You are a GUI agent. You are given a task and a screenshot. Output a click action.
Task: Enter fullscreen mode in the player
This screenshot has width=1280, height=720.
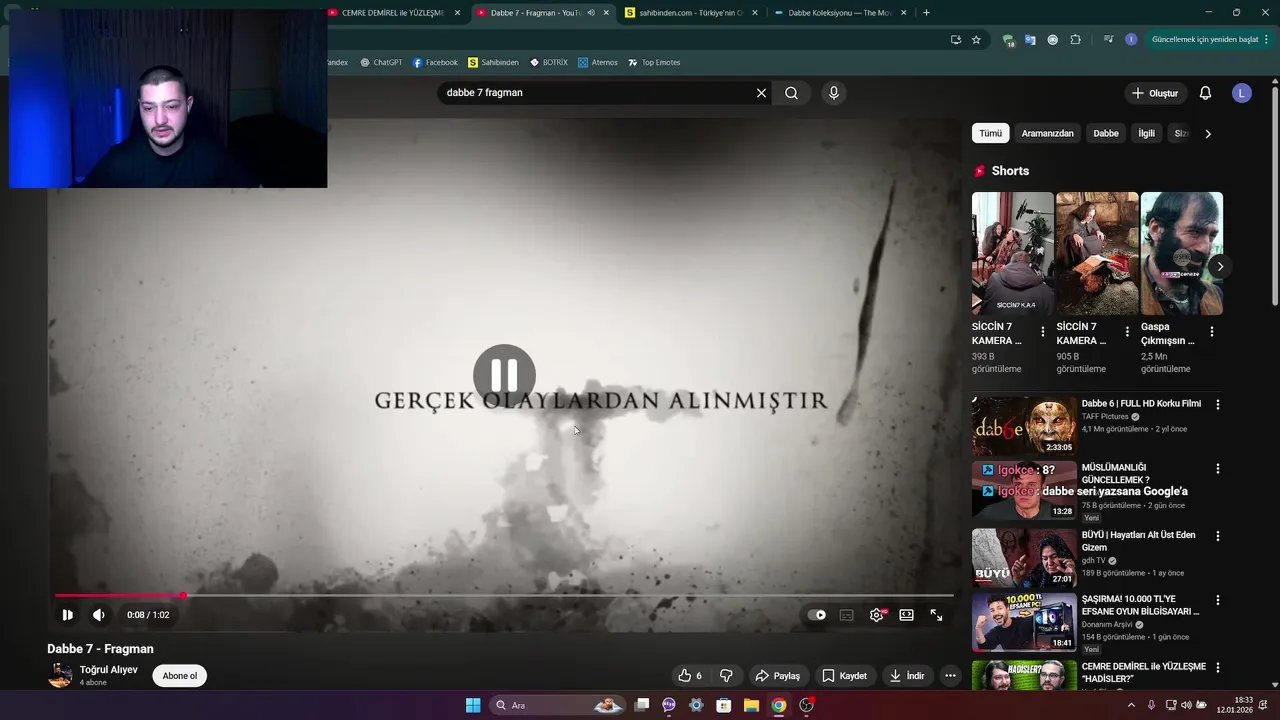click(936, 615)
